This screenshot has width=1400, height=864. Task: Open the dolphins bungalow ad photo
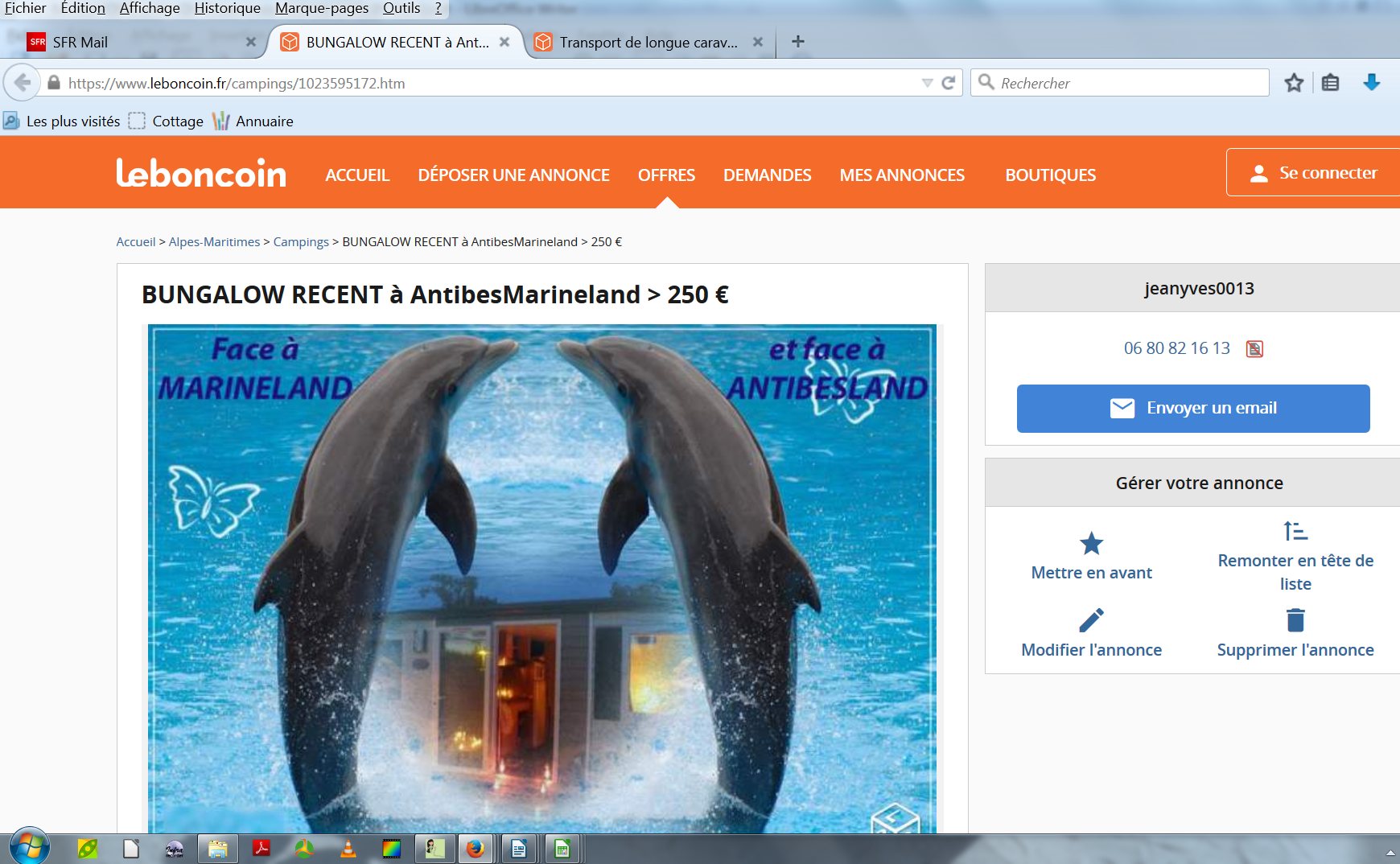(x=542, y=578)
